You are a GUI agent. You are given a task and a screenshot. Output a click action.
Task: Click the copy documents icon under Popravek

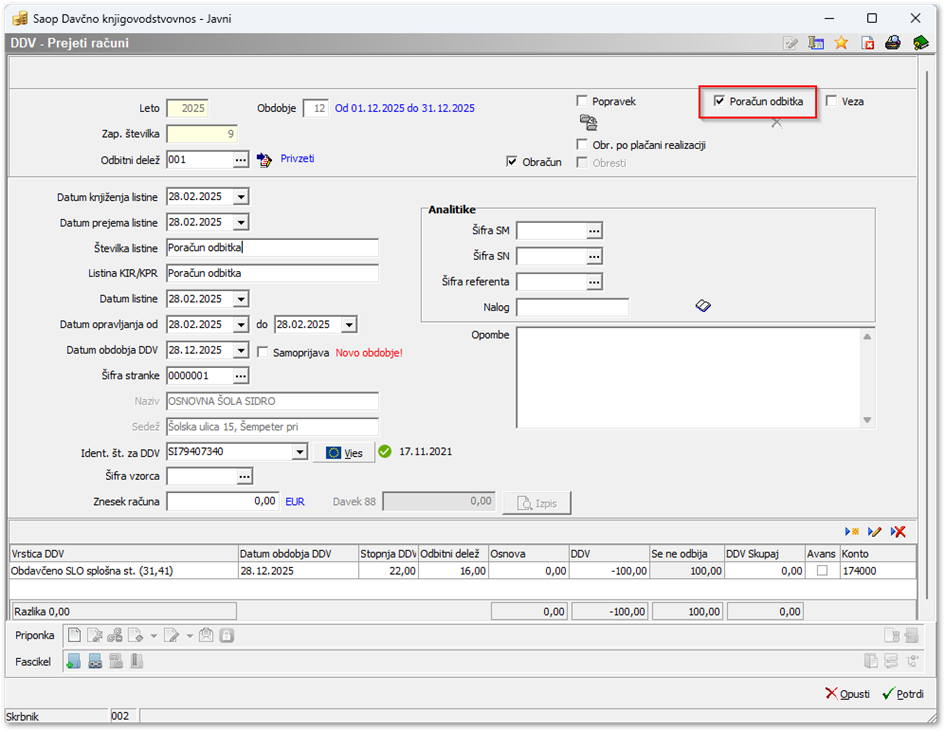click(x=588, y=122)
